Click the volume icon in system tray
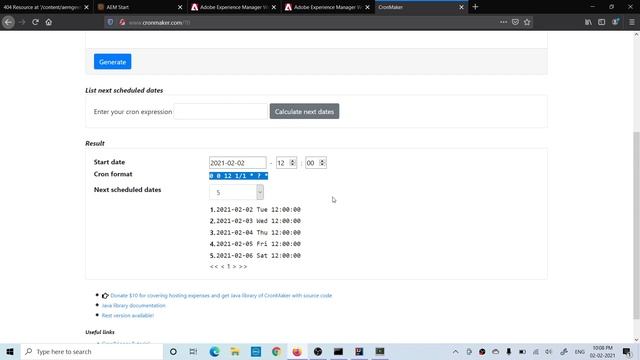The height and width of the screenshot is (360, 640). [x=549, y=351]
